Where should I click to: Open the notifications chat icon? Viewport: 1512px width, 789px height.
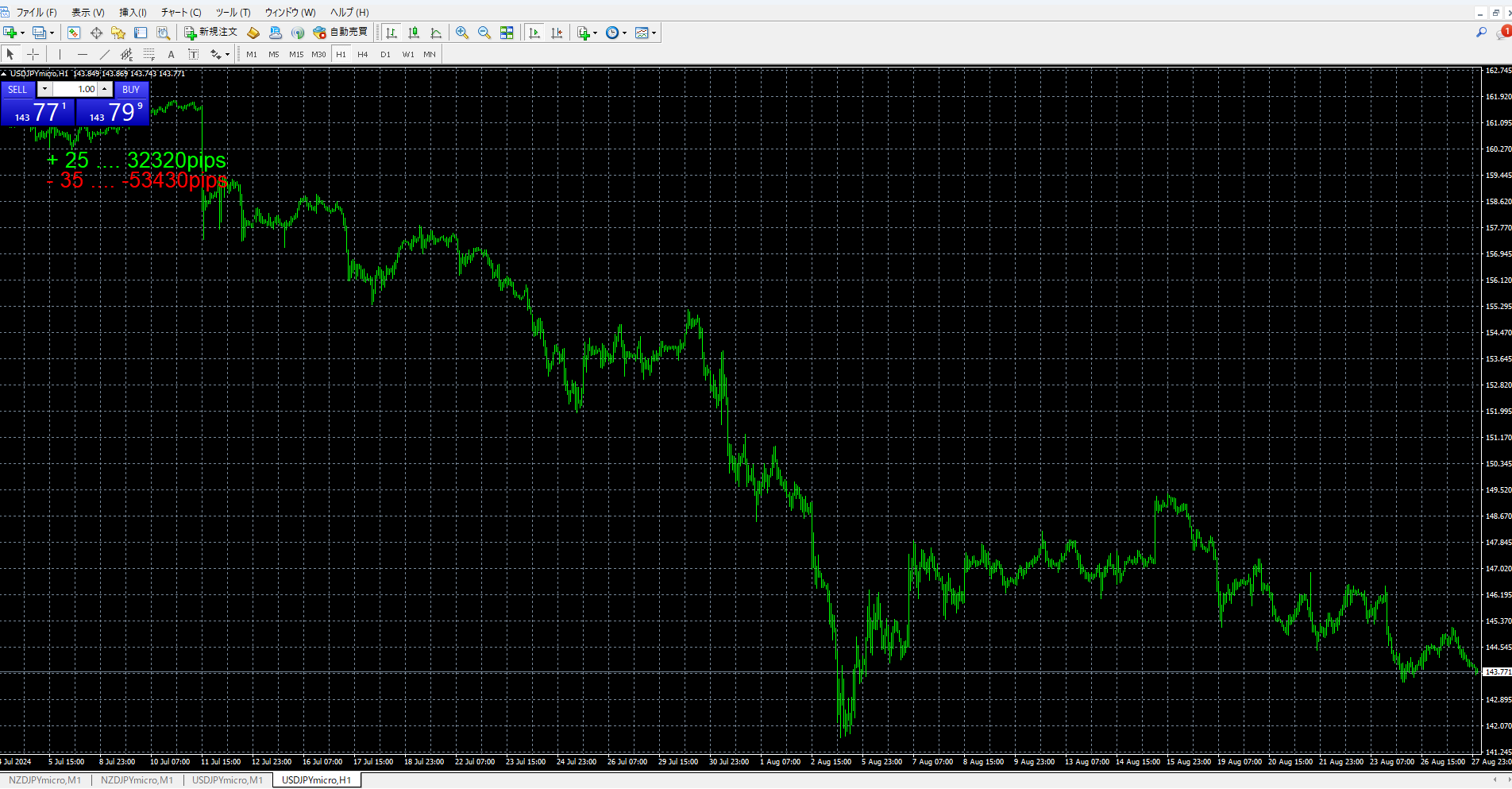1503,33
